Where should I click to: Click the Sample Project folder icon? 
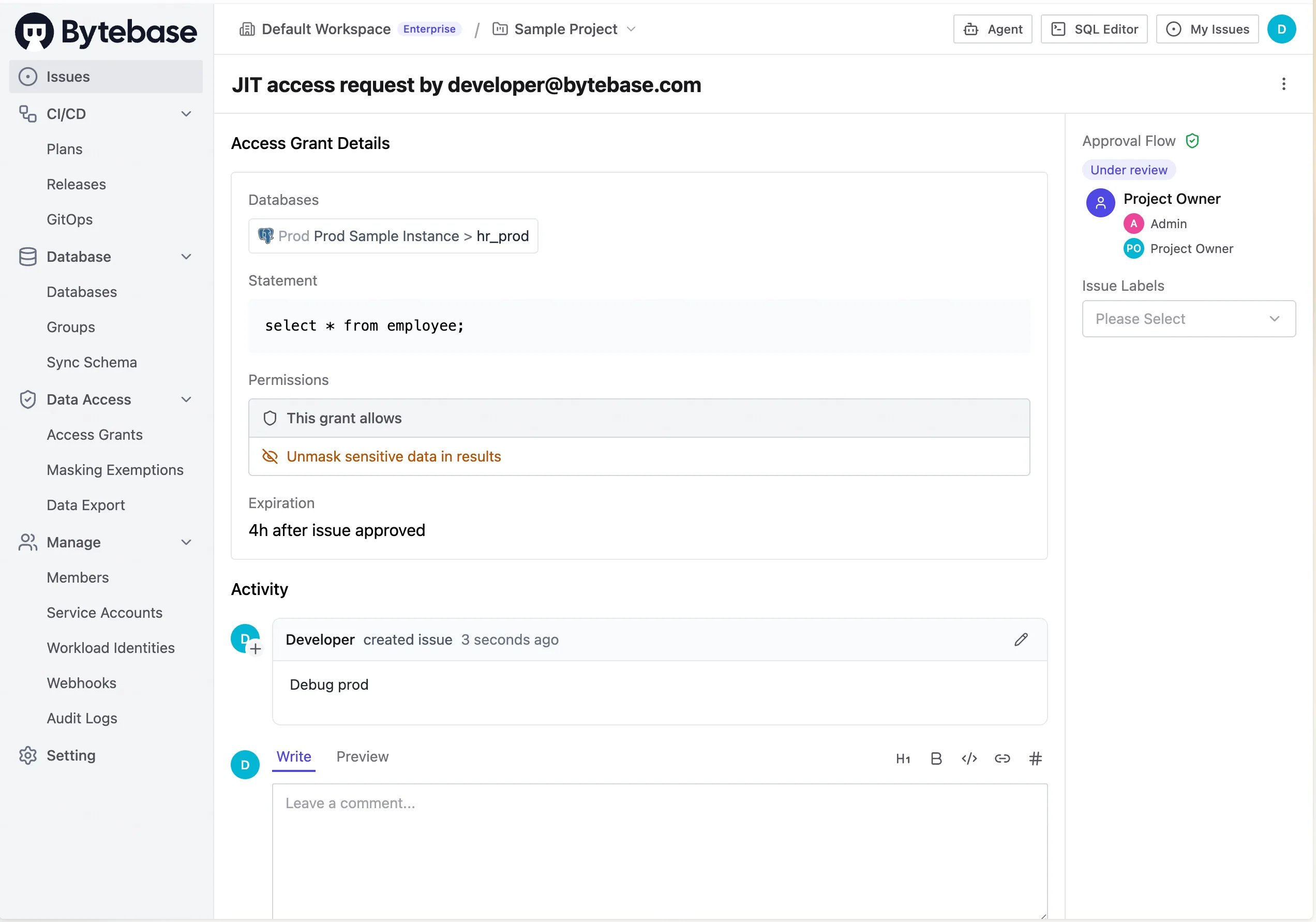pos(500,29)
